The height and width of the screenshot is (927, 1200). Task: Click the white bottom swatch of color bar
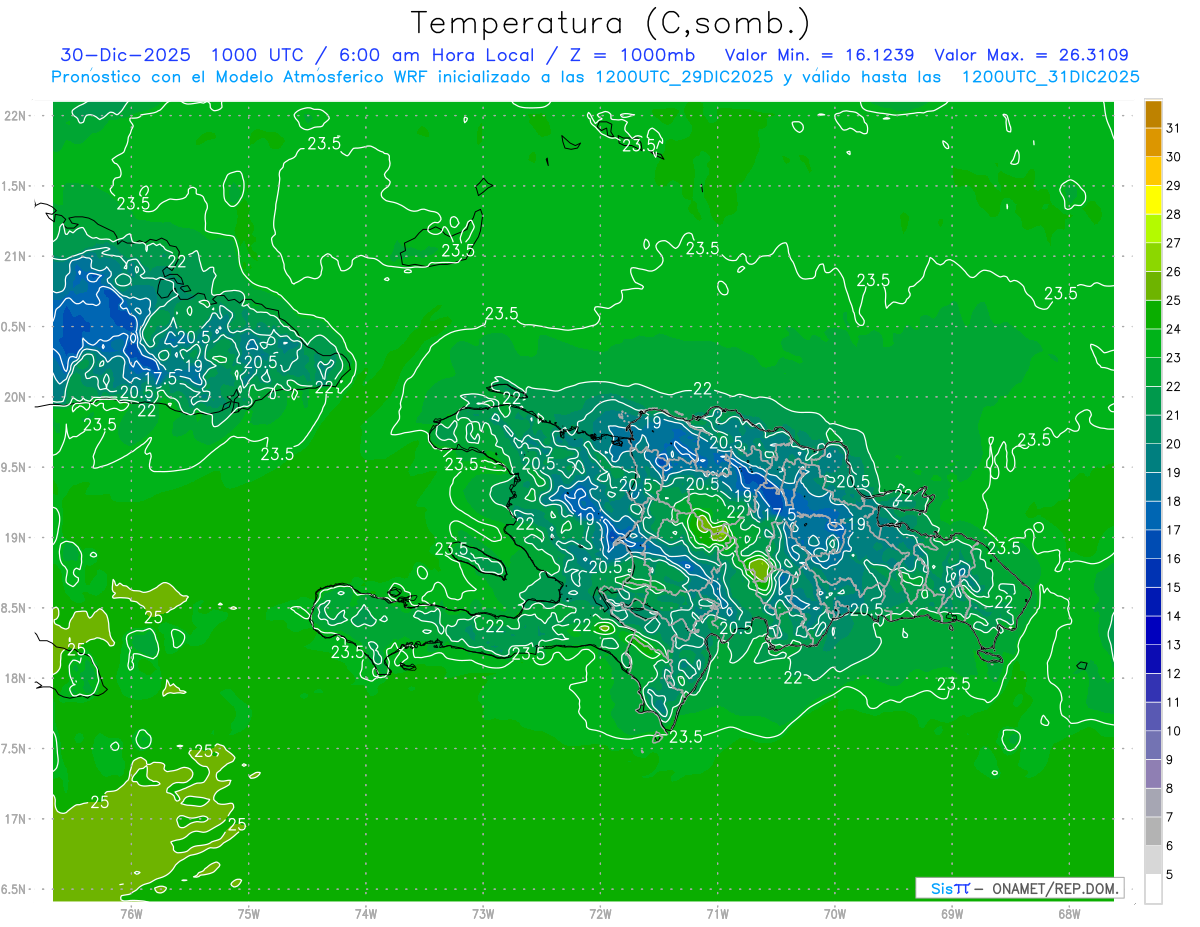coord(1153,889)
